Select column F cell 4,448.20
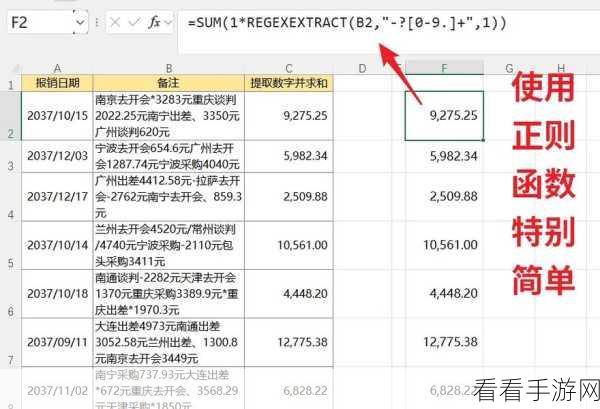Screen dimensions: 600x409 pyautogui.click(x=444, y=294)
